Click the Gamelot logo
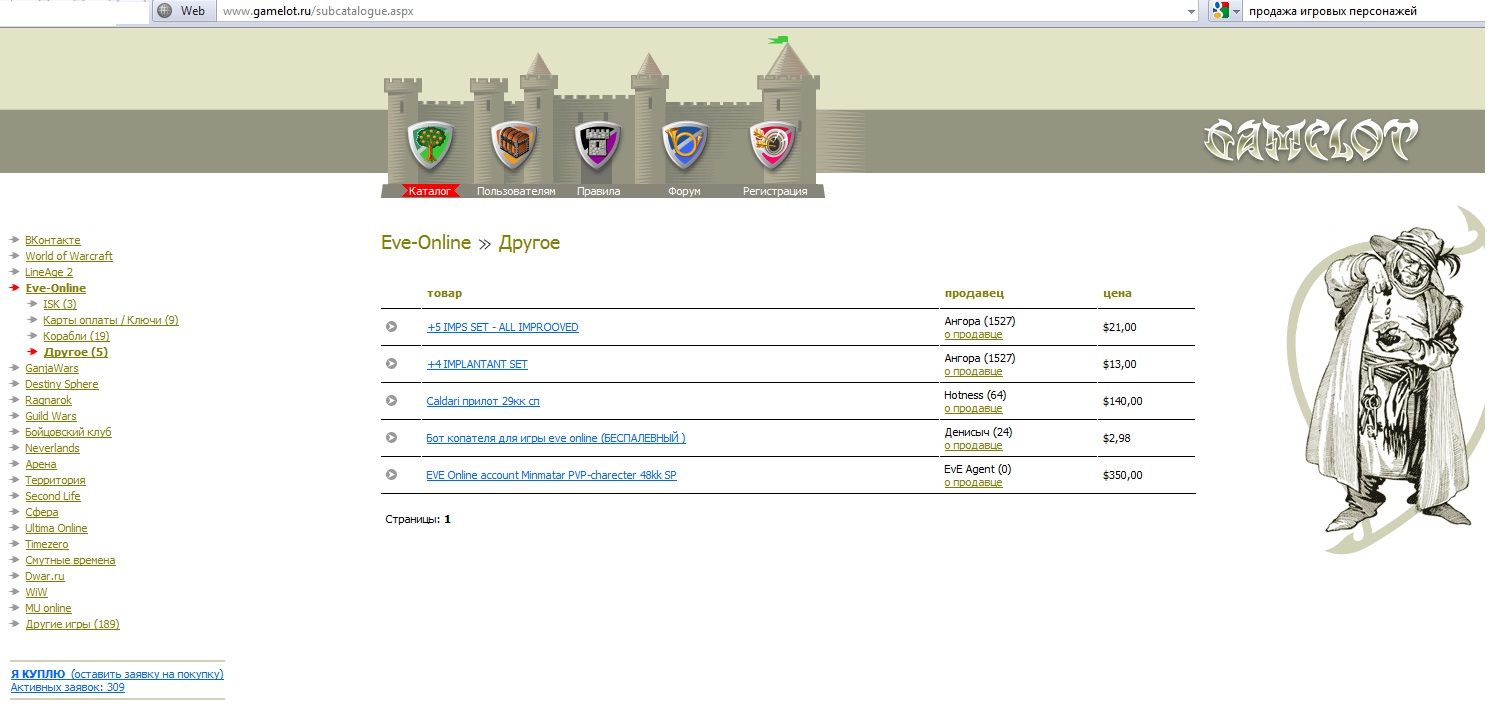Screen dimensions: 1499x709 coord(1311,140)
